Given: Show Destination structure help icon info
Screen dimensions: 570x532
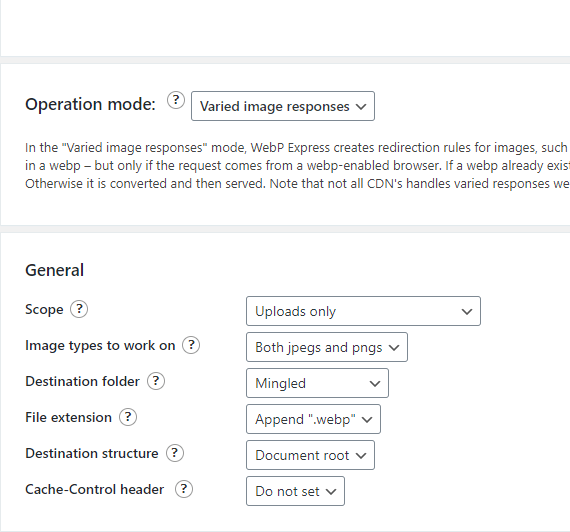Looking at the screenshot, I should (x=175, y=453).
